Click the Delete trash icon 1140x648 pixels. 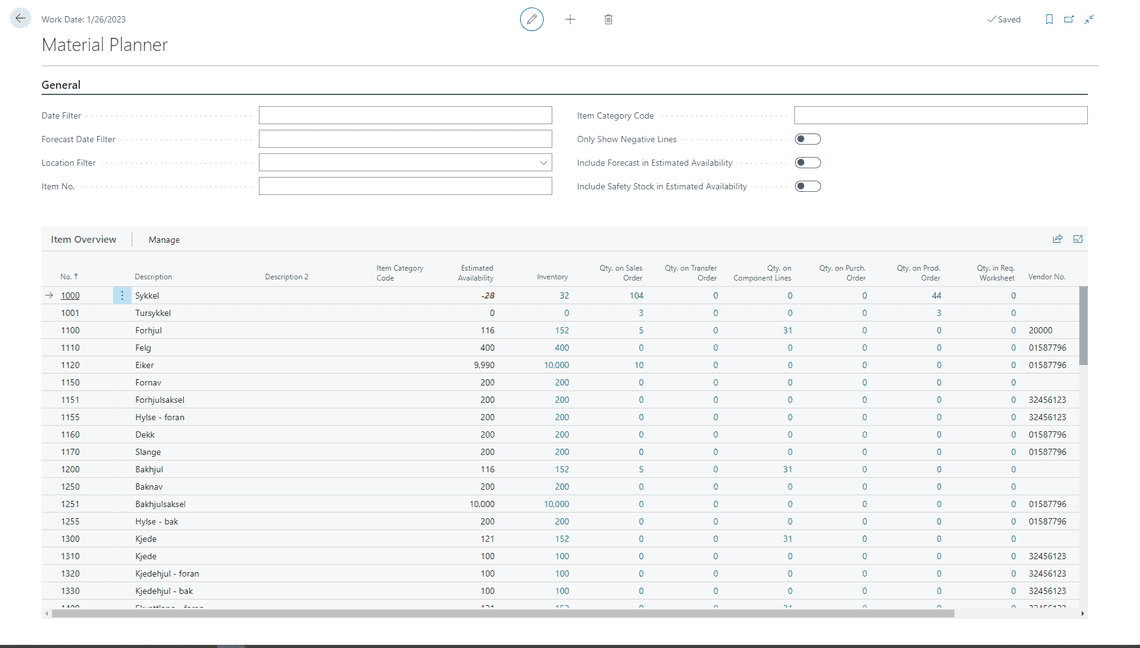coord(608,19)
